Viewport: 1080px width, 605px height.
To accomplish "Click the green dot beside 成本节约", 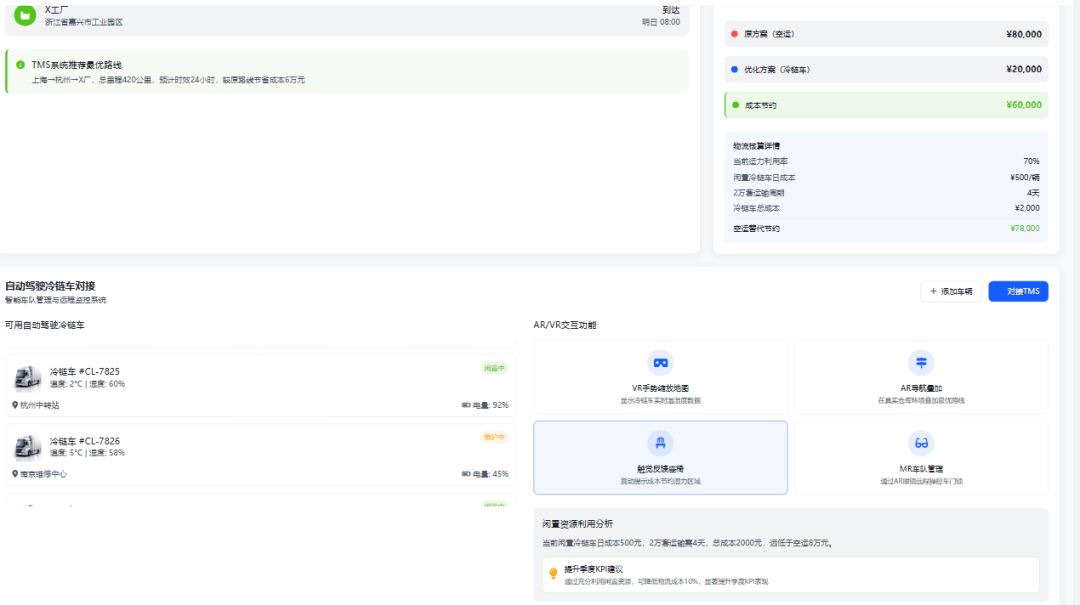I will click(x=735, y=105).
